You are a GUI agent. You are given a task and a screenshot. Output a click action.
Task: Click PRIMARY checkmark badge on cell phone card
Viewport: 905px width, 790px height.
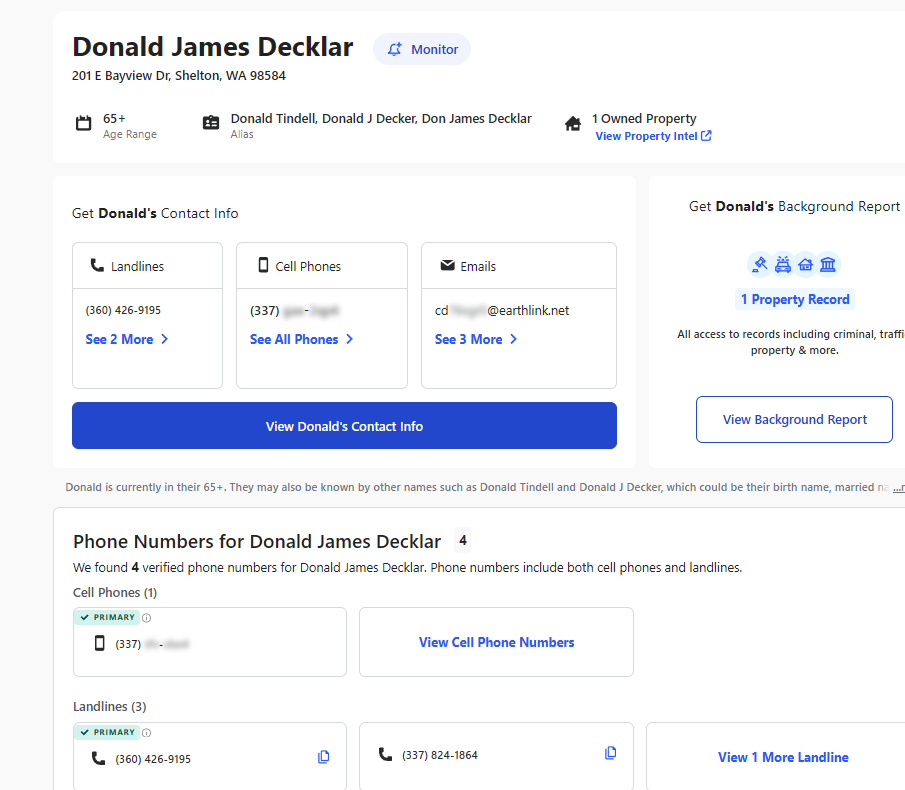107,617
